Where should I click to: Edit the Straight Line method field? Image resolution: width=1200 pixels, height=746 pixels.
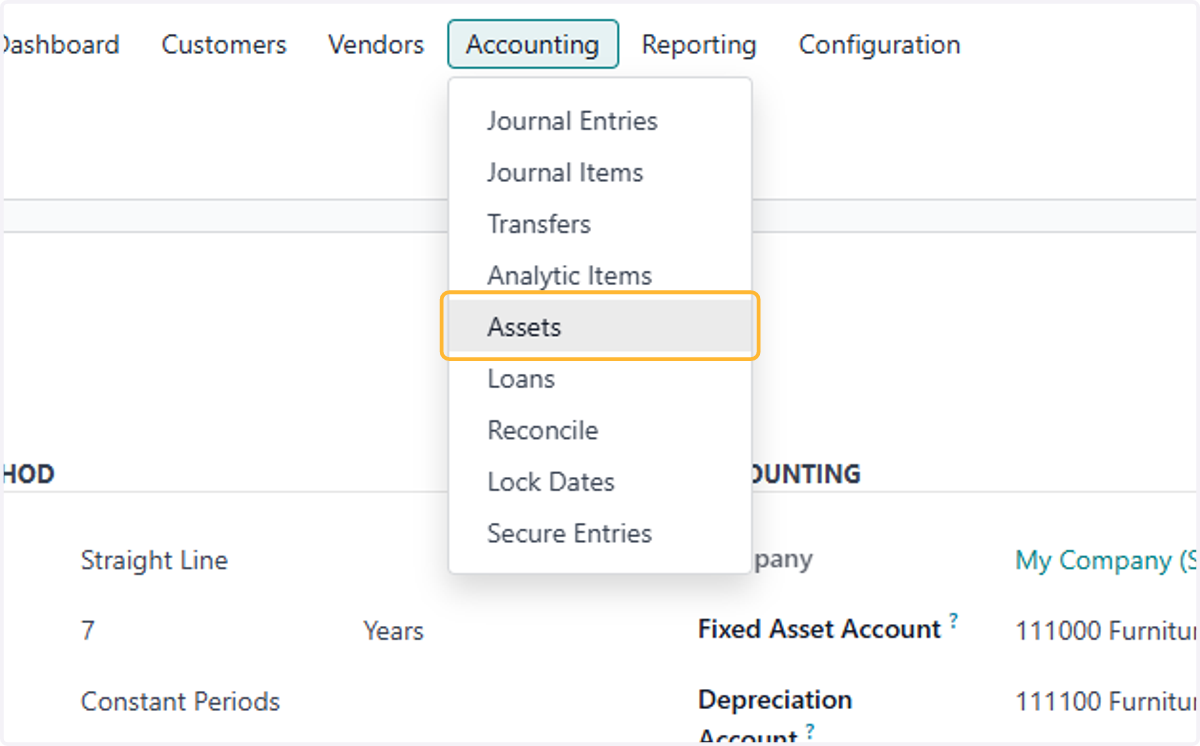coord(154,560)
